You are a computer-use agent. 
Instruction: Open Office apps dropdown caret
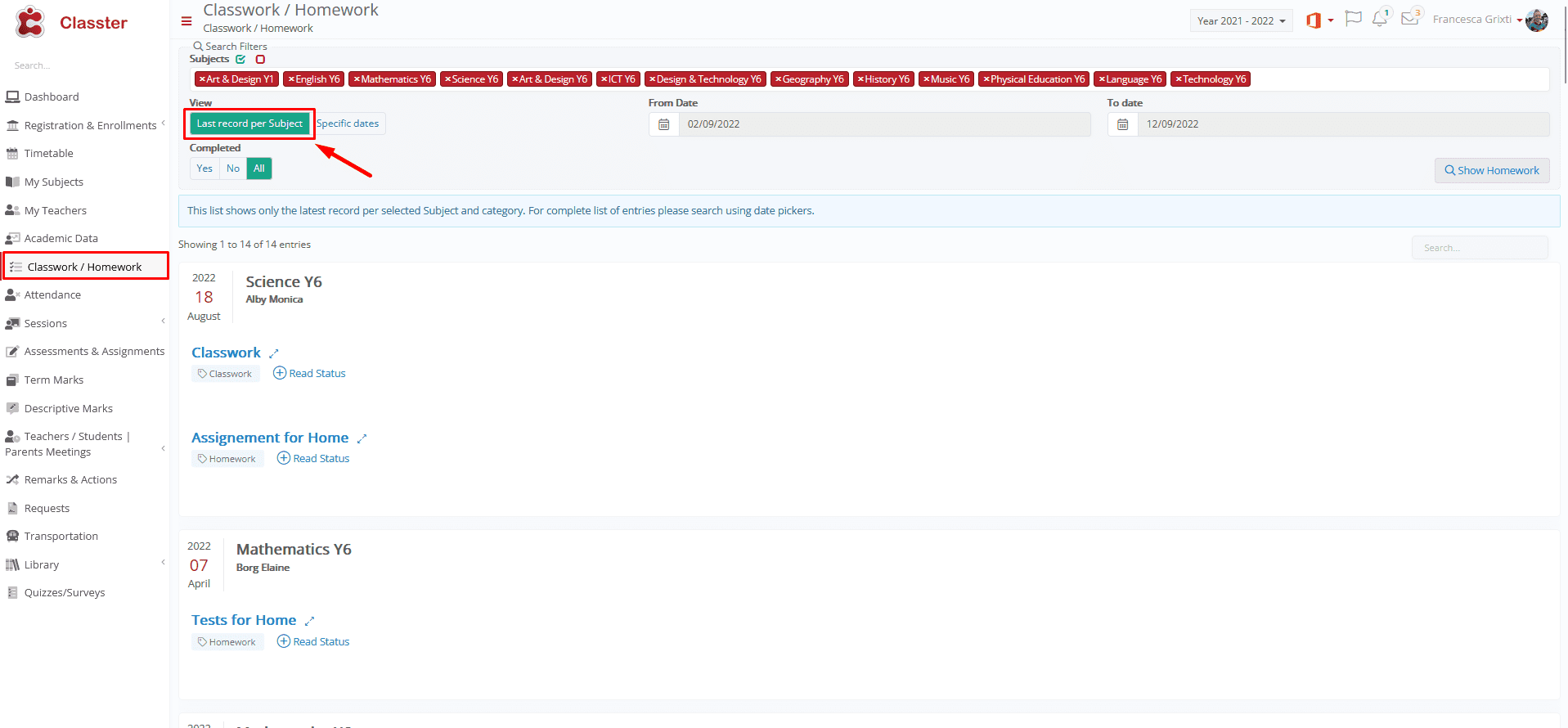pyautogui.click(x=1331, y=21)
